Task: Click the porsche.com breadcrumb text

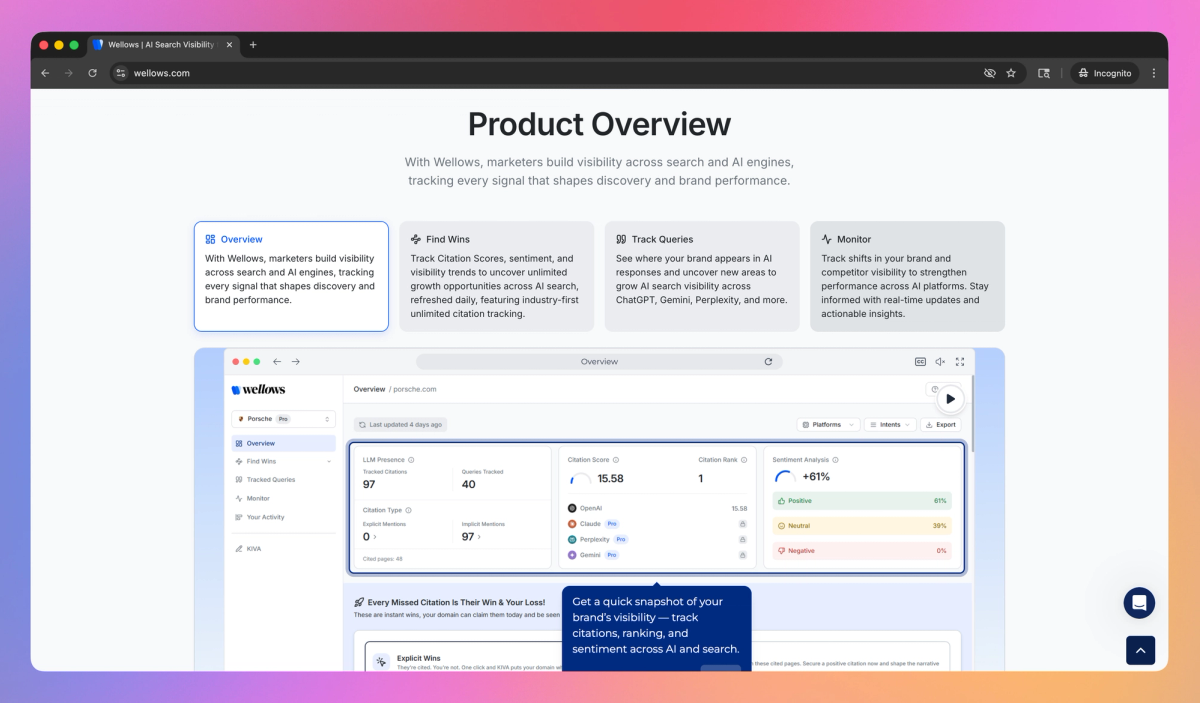Action: pyautogui.click(x=415, y=389)
